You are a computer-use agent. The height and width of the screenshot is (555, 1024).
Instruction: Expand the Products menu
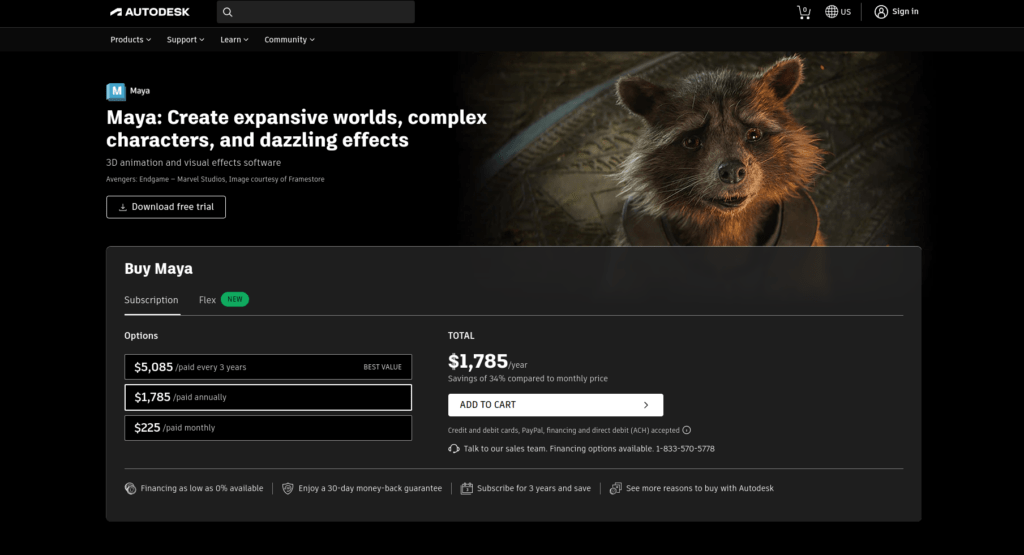tap(131, 40)
